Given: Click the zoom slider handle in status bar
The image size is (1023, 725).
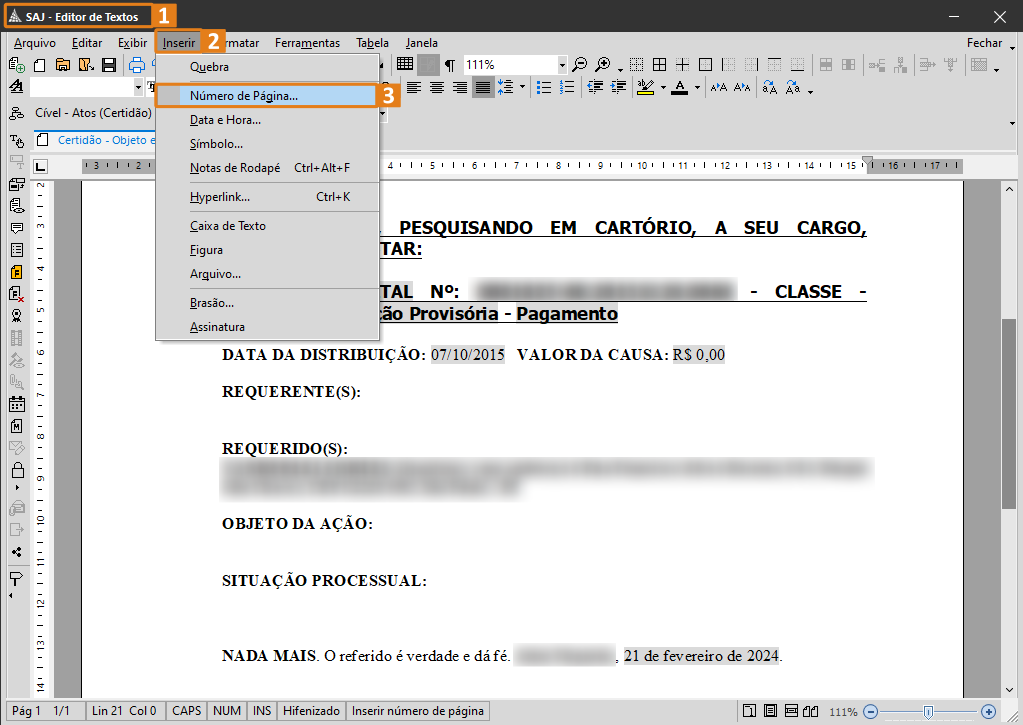Looking at the screenshot, I should (928, 711).
